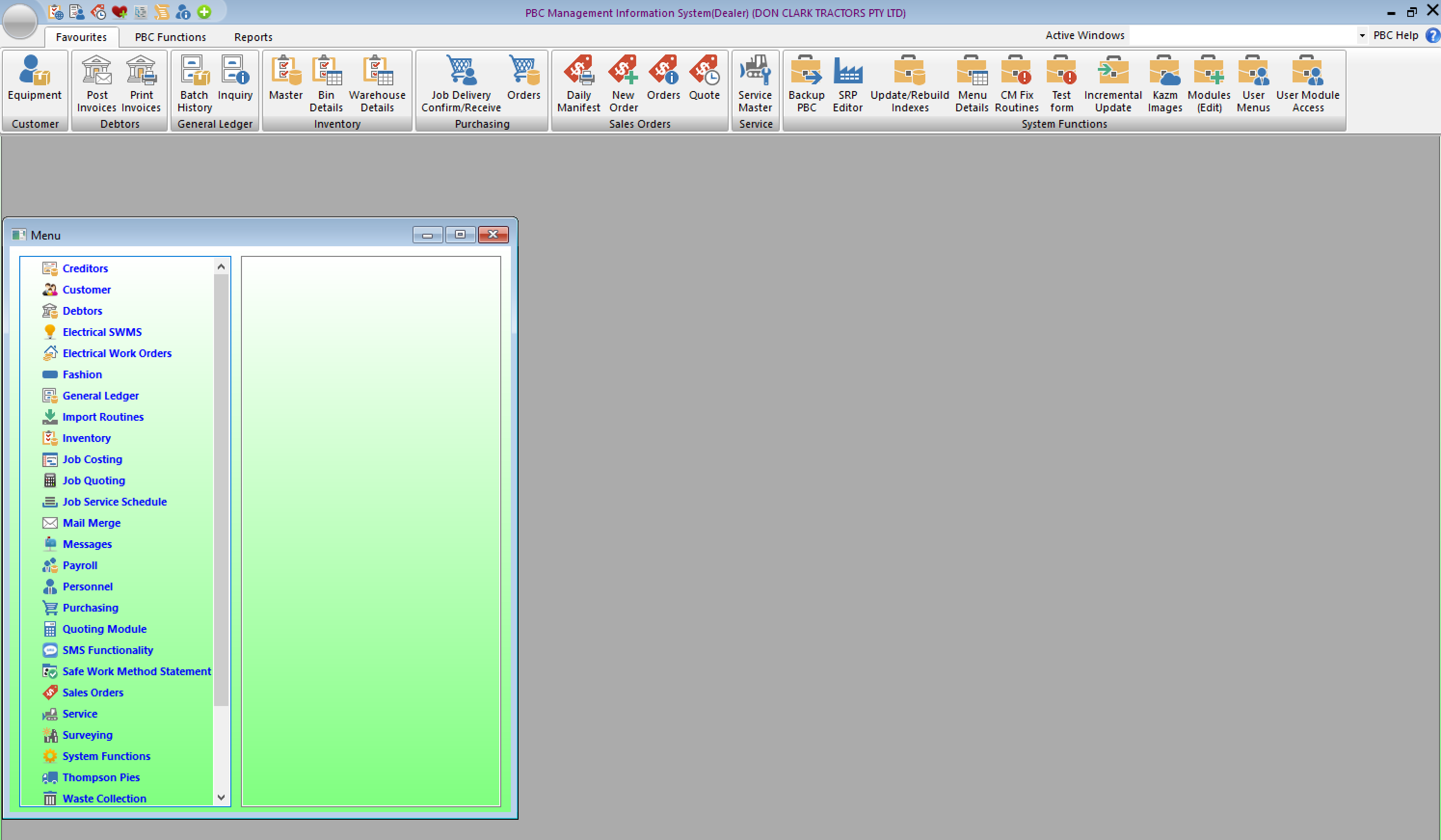Open Quote in Sales Orders

(704, 79)
